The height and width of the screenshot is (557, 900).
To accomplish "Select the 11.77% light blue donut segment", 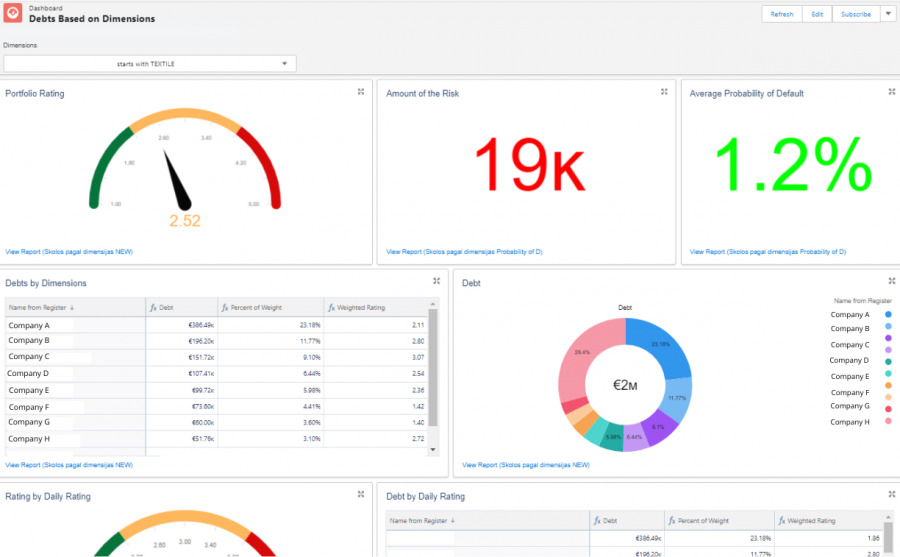I will tap(675, 399).
